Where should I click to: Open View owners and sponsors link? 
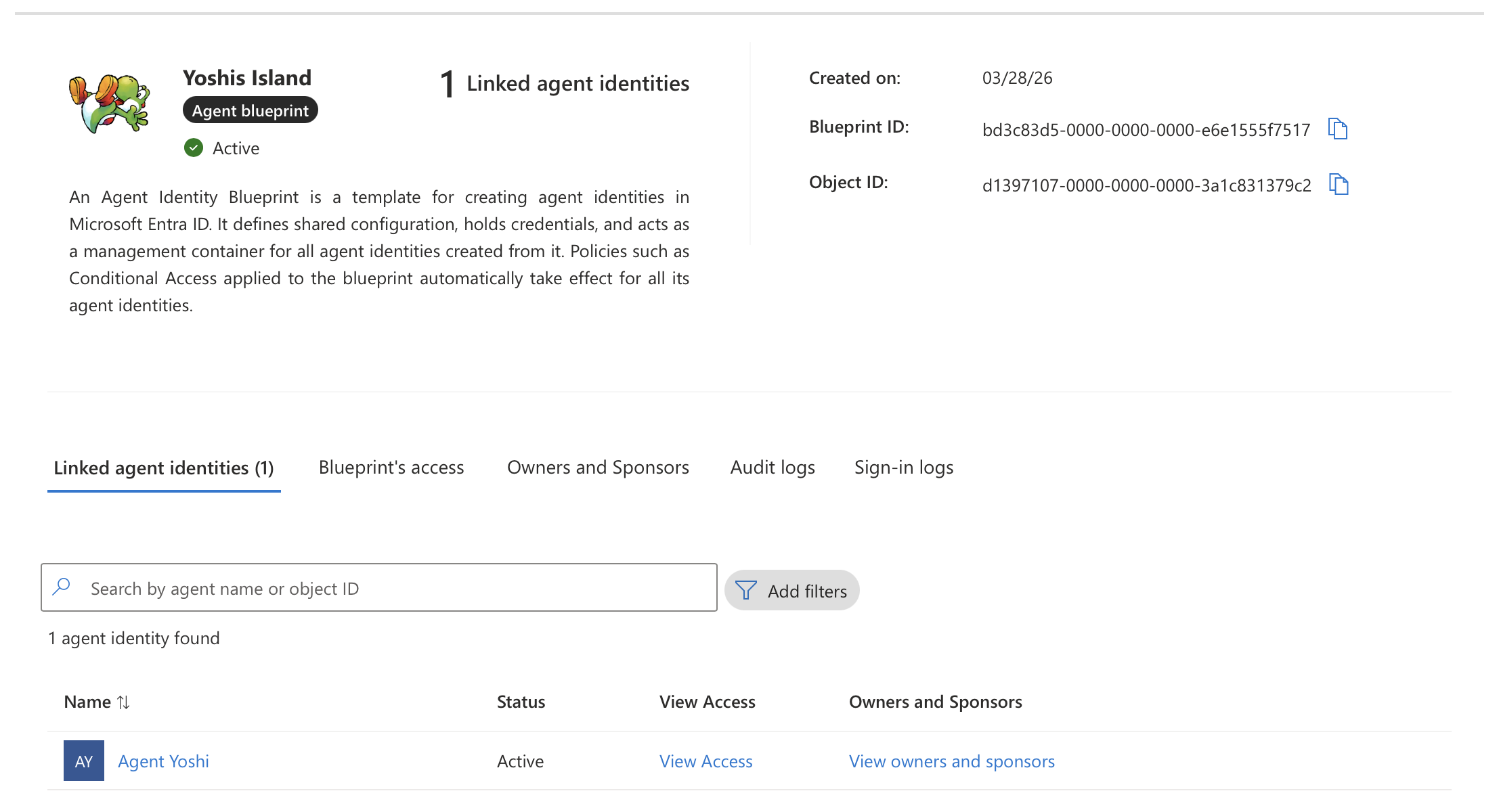point(951,761)
